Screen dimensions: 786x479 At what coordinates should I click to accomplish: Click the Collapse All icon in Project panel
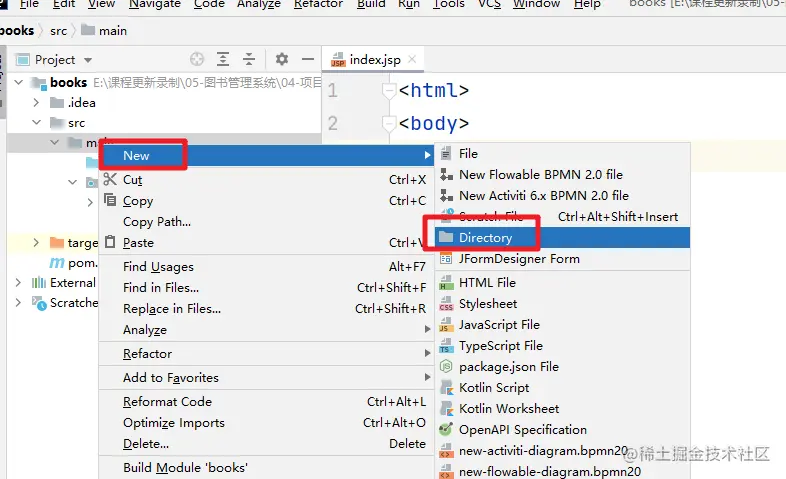[249, 59]
